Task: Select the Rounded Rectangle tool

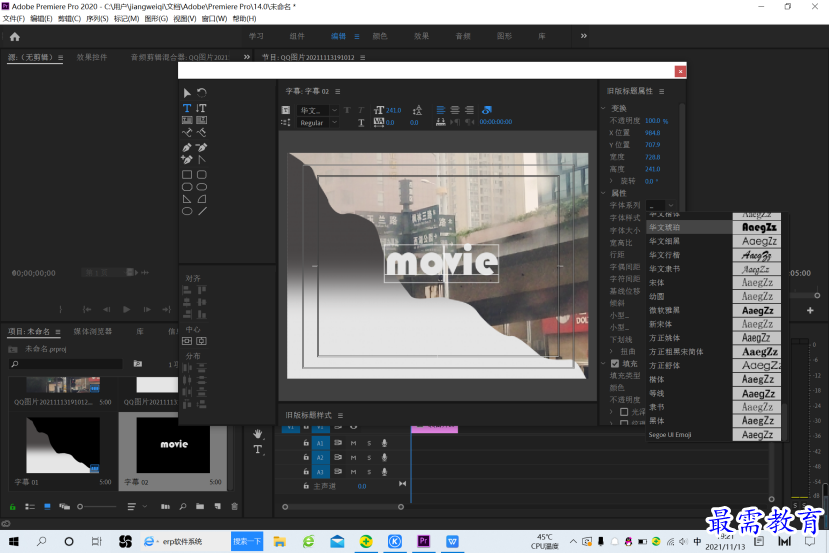Action: [202, 174]
